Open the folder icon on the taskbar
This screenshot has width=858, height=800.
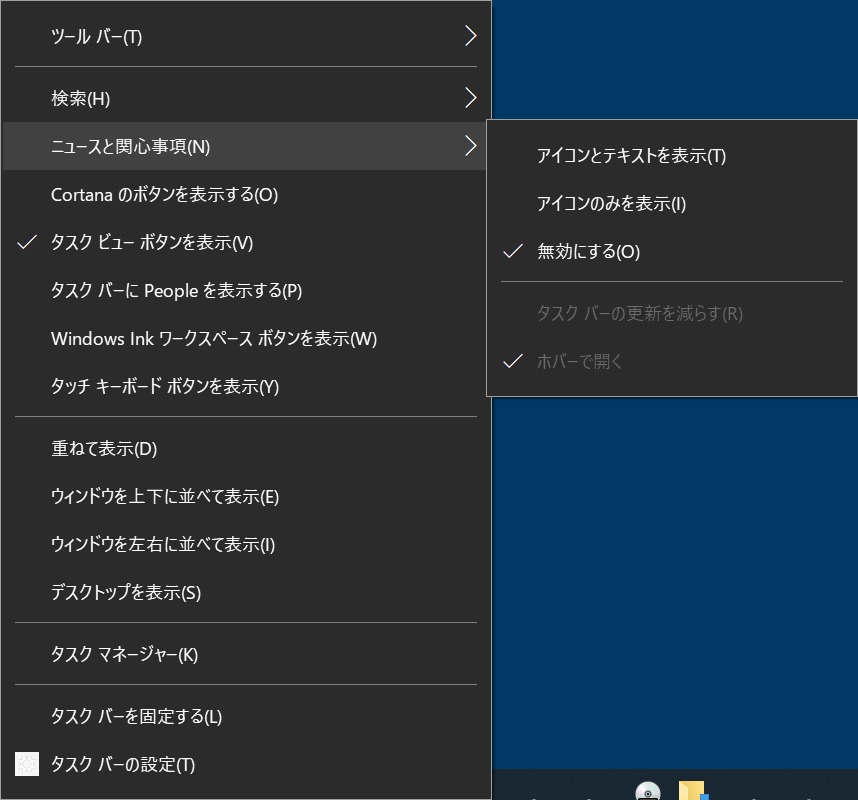coord(693,791)
